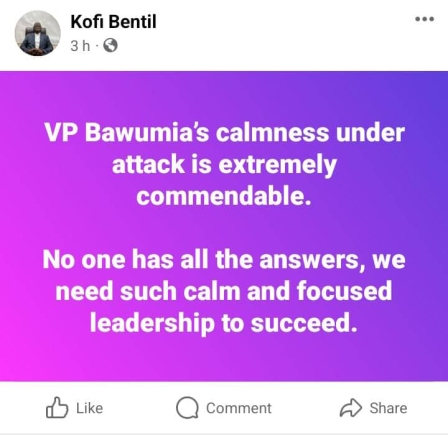Toggle the Like text label
Image resolution: width=448 pixels, height=435 pixels.
(x=89, y=408)
